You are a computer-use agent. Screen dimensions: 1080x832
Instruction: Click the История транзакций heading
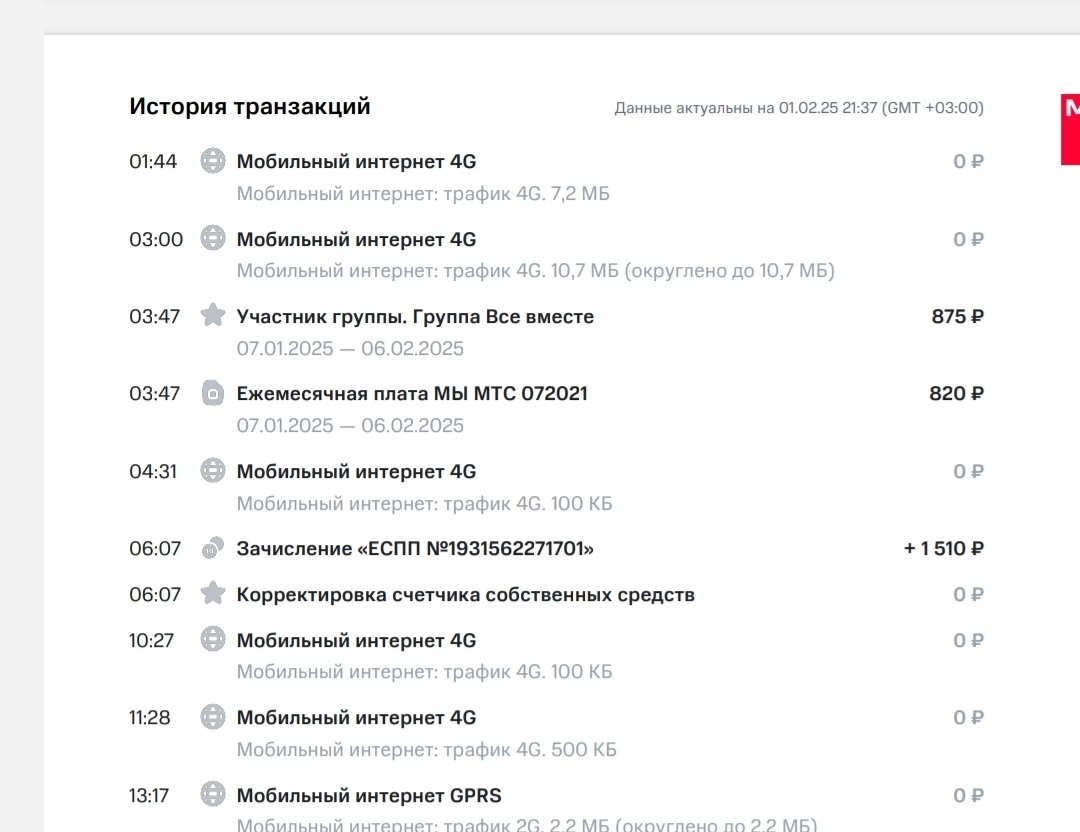[250, 107]
